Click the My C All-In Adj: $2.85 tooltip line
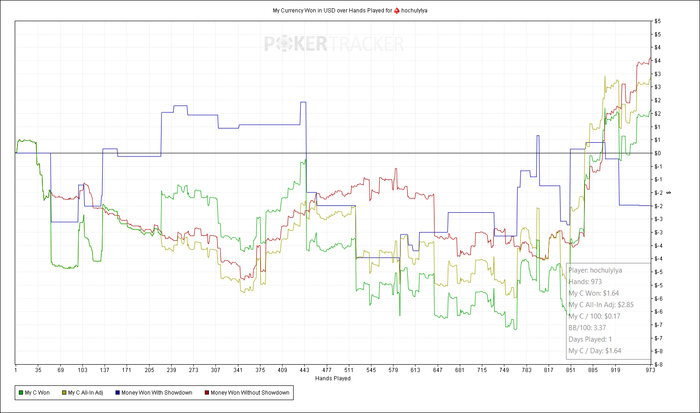The width and height of the screenshot is (700, 413). point(601,305)
